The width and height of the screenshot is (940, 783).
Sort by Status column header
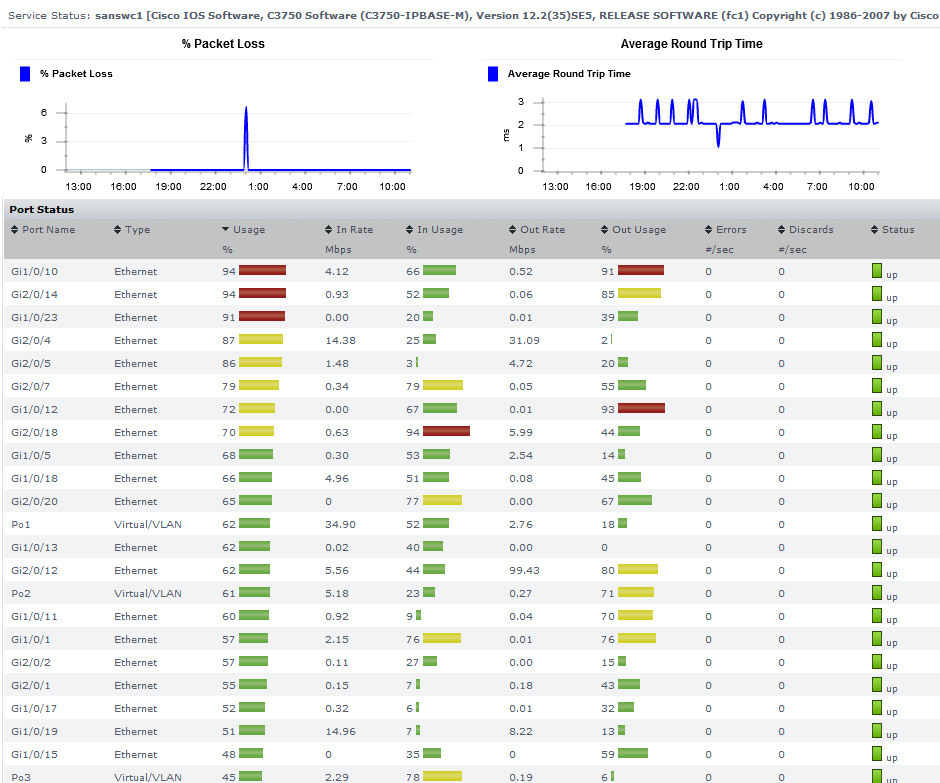coord(893,230)
